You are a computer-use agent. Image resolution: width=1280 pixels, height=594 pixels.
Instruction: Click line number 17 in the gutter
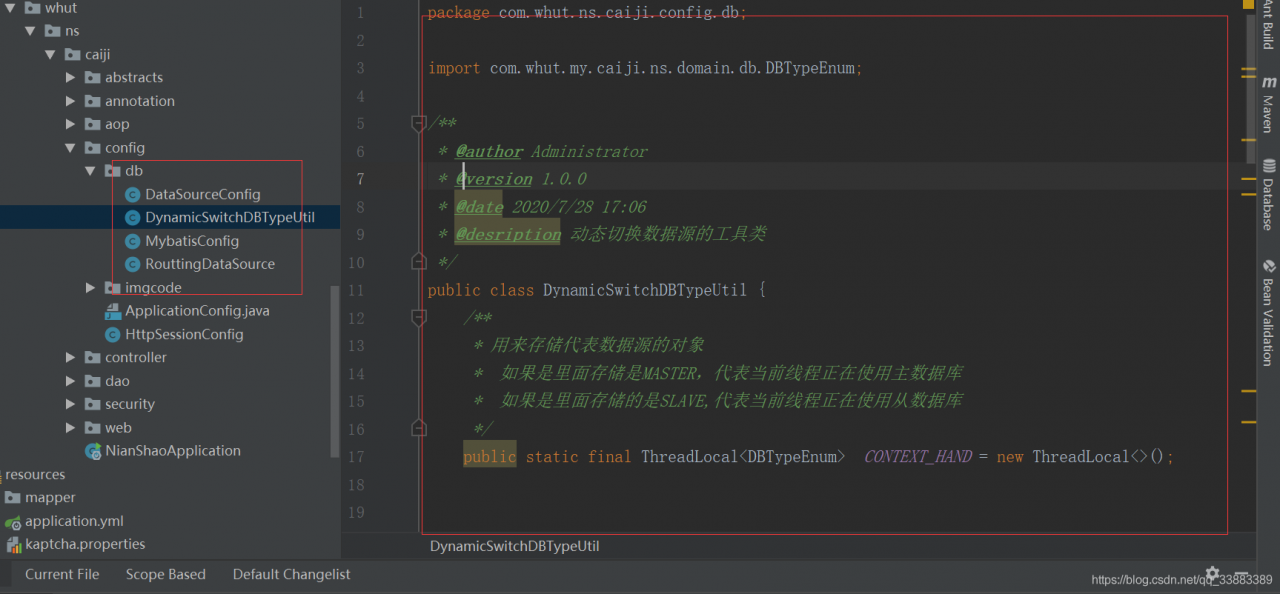357,456
